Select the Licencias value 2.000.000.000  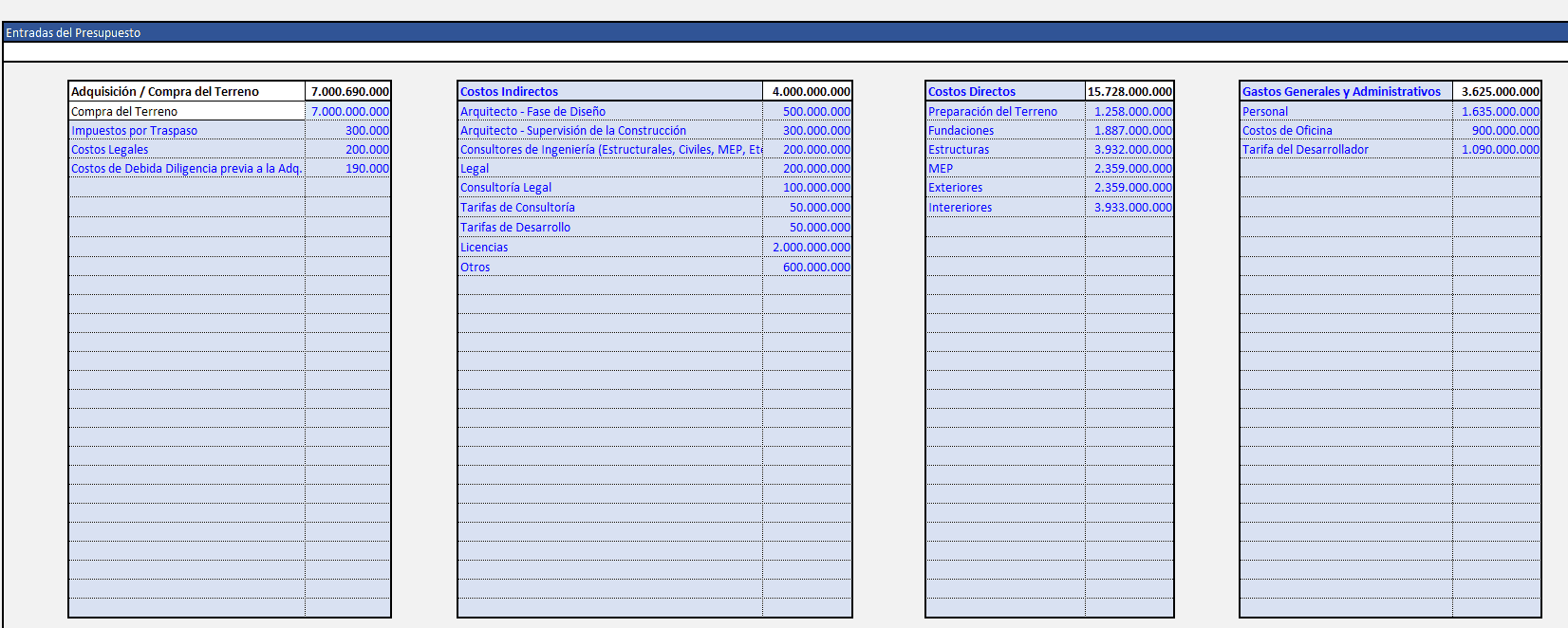[809, 247]
